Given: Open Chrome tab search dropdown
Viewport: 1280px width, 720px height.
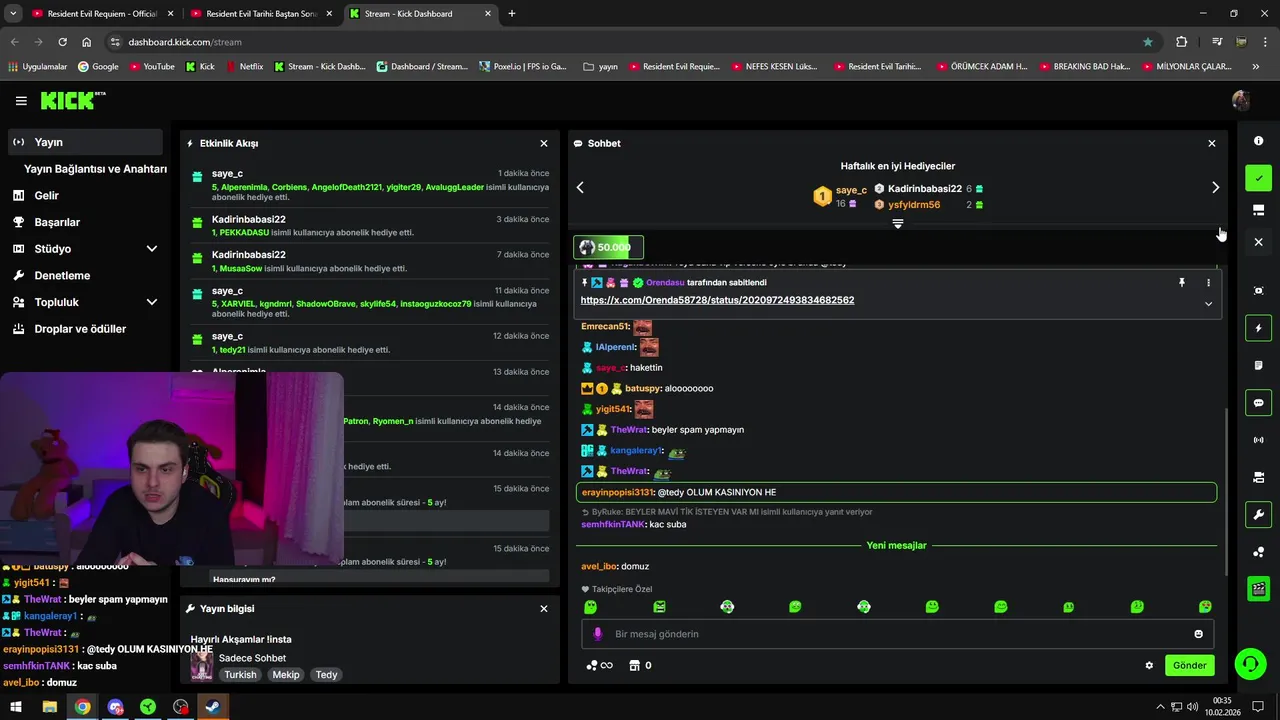Looking at the screenshot, I should [13, 14].
